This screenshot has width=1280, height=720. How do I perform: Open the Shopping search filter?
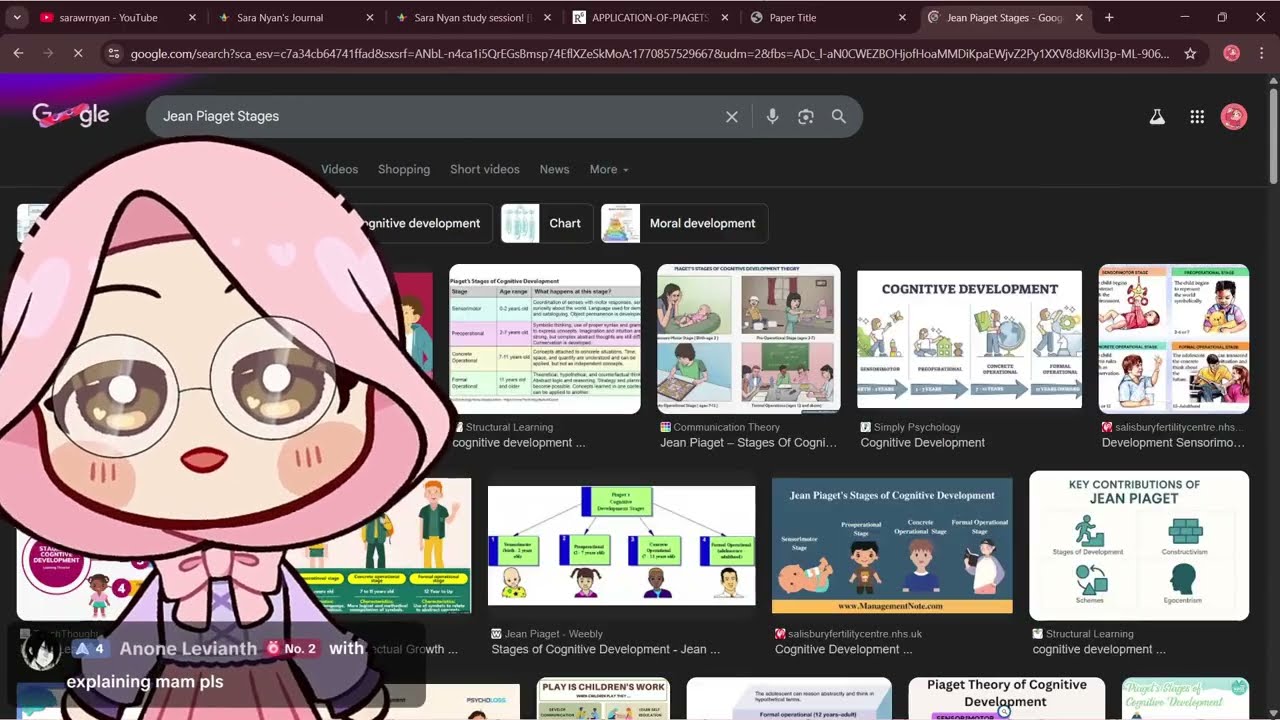point(404,169)
